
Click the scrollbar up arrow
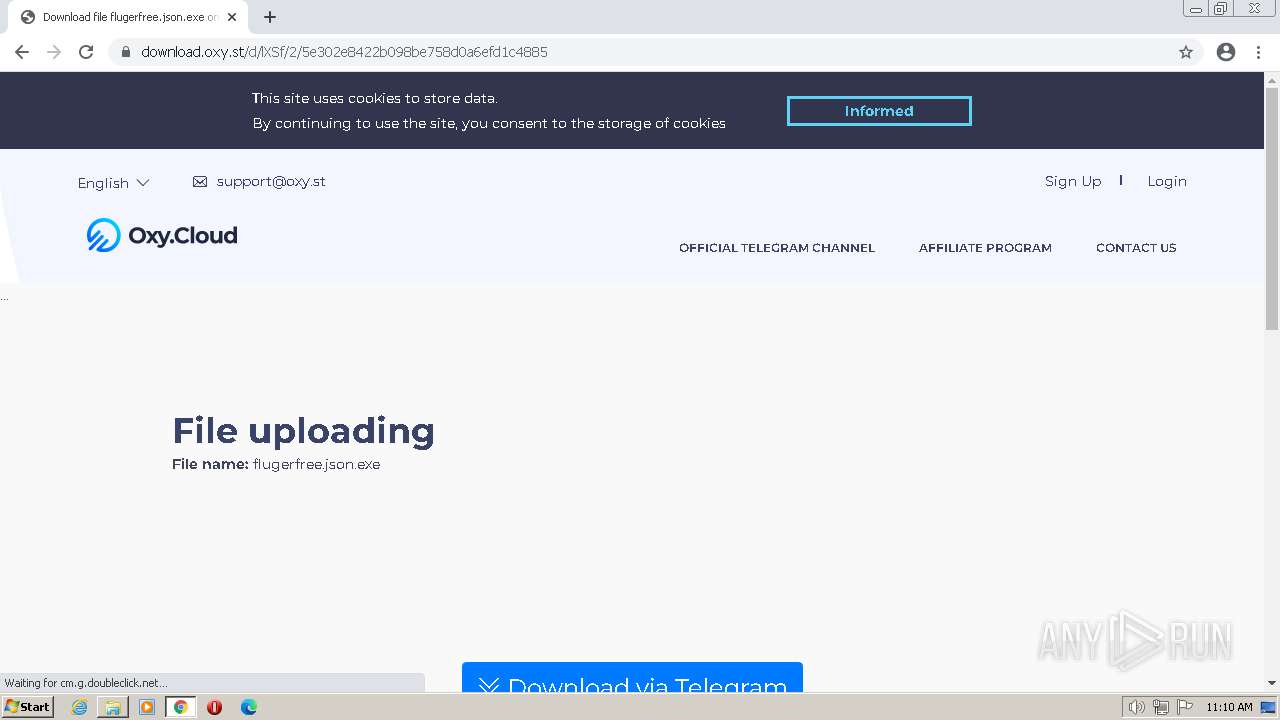(1272, 79)
